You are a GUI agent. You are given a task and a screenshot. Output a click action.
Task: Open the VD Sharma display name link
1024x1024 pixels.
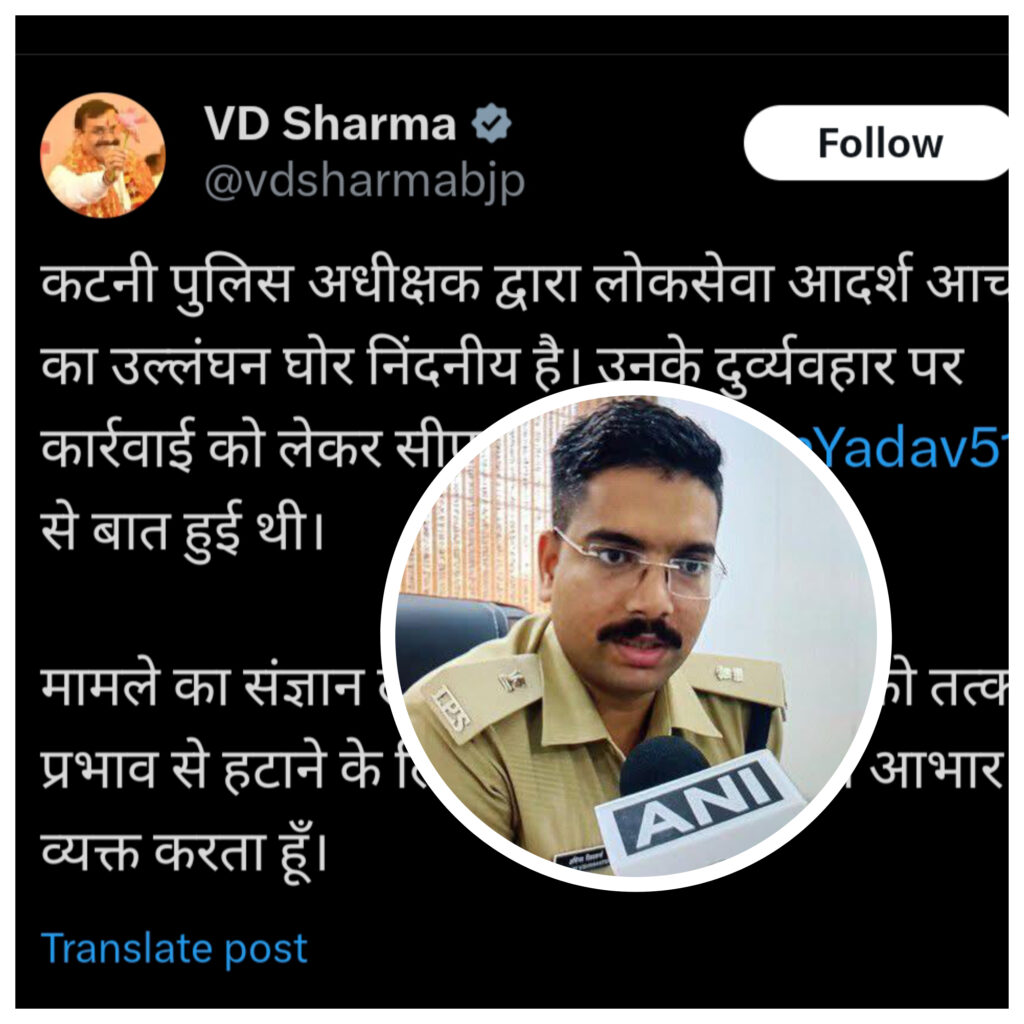(330, 123)
